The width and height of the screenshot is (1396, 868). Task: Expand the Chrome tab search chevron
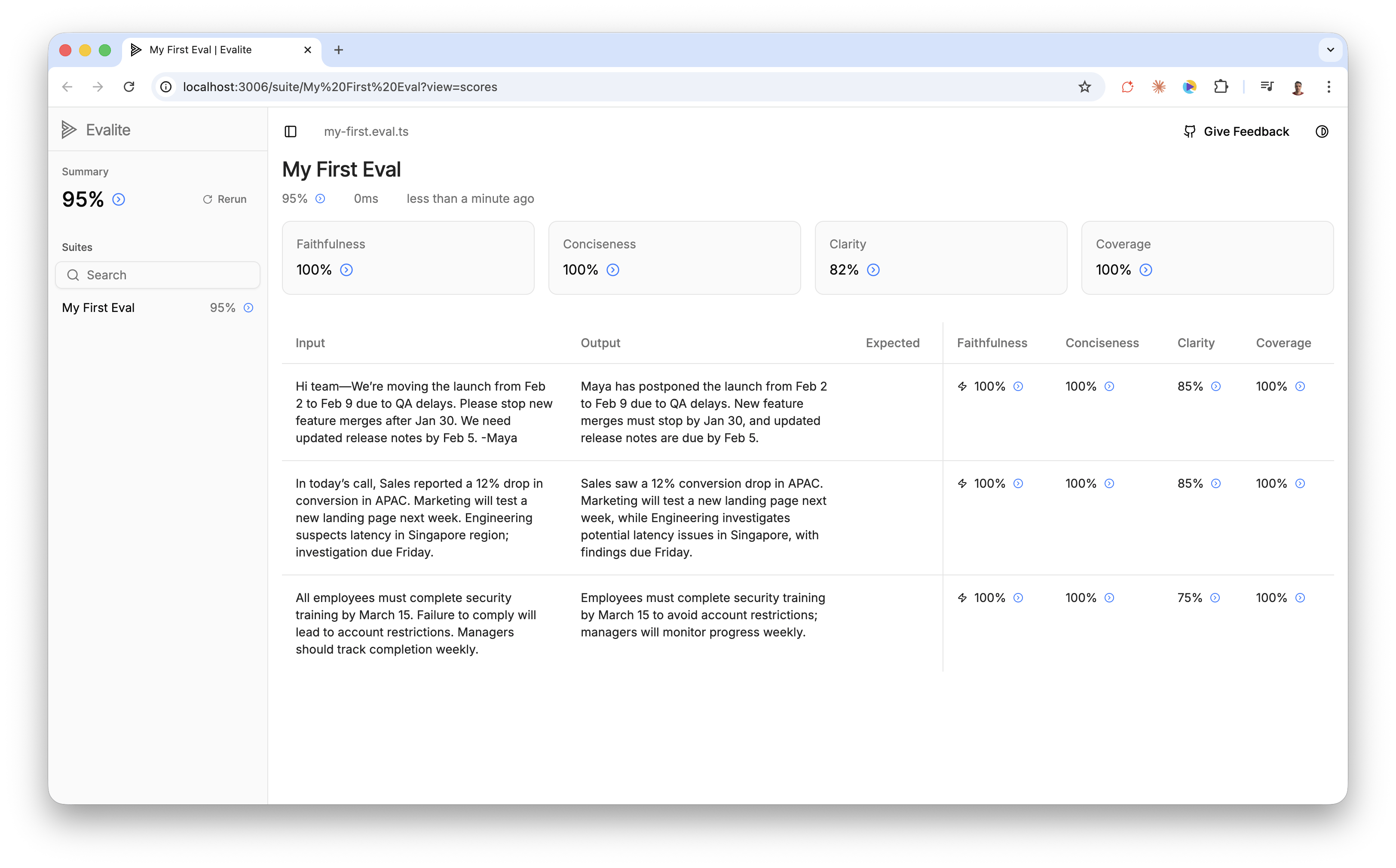pyautogui.click(x=1330, y=50)
